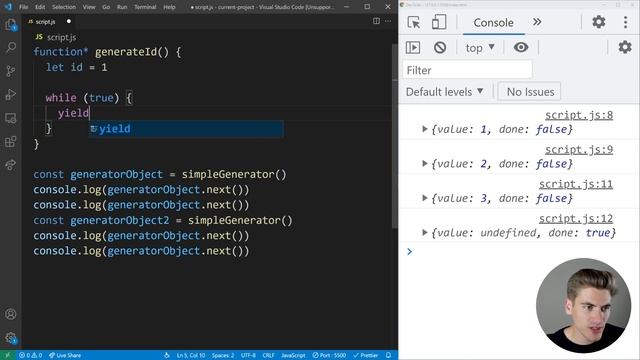Select inspect element tool in DevTools
Image resolution: width=640 pixels, height=360 pixels.
click(x=413, y=22)
